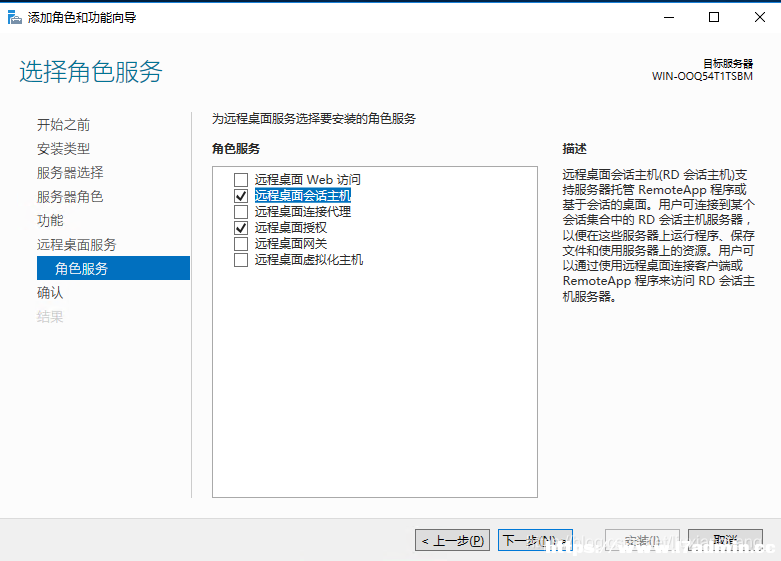The height and width of the screenshot is (561, 781).
Task: Select 远程桌面 Web 访问 label text
Action: 308,179
